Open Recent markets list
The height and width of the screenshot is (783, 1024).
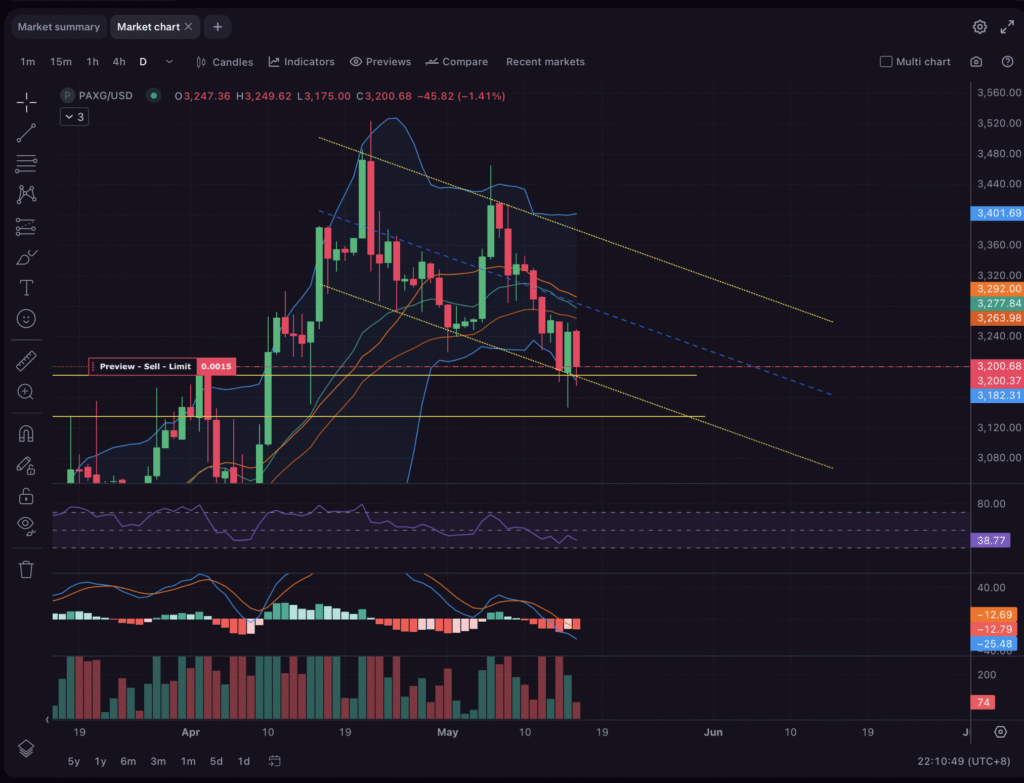[x=545, y=61]
